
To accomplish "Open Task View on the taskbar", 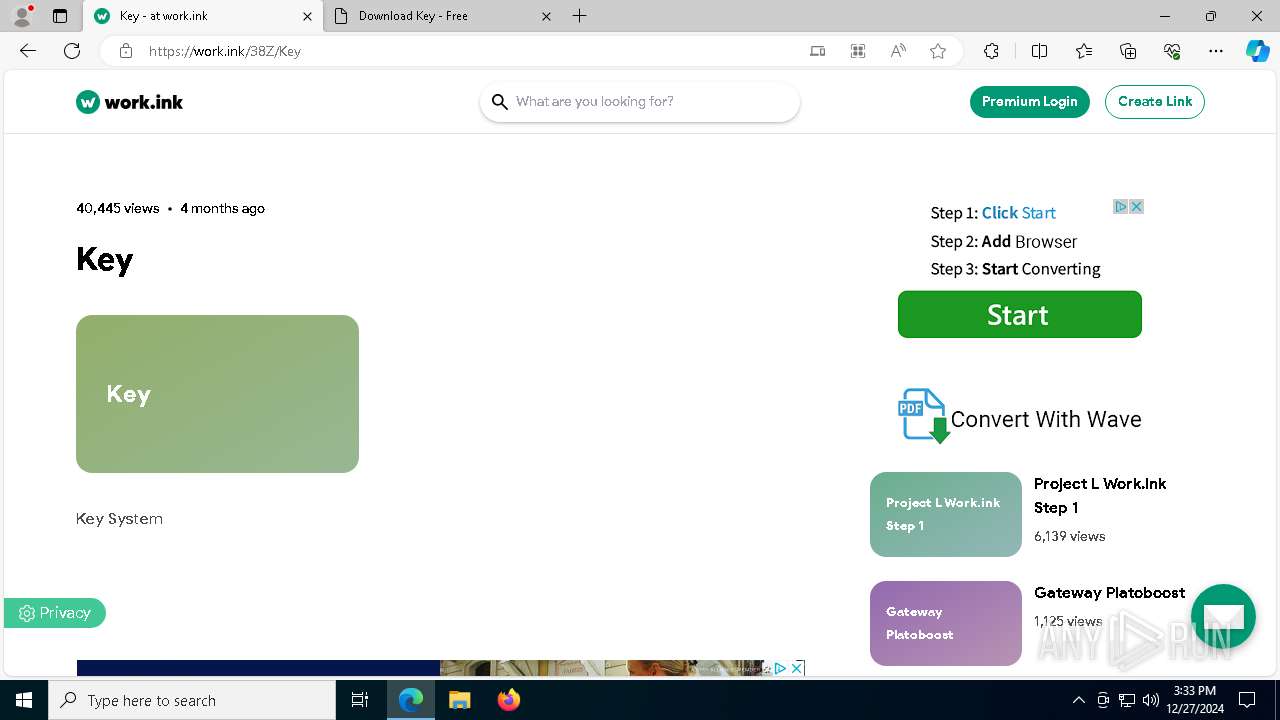I will coord(361,700).
